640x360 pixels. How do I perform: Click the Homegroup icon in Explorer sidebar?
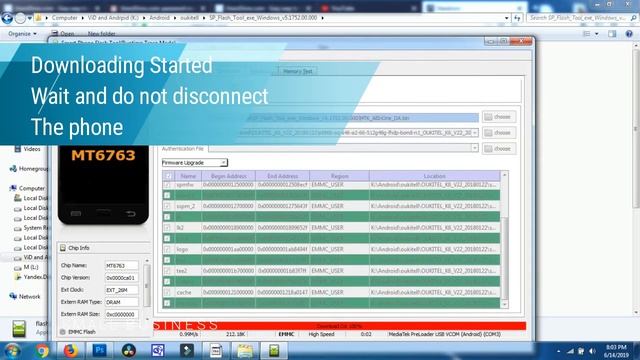13,169
